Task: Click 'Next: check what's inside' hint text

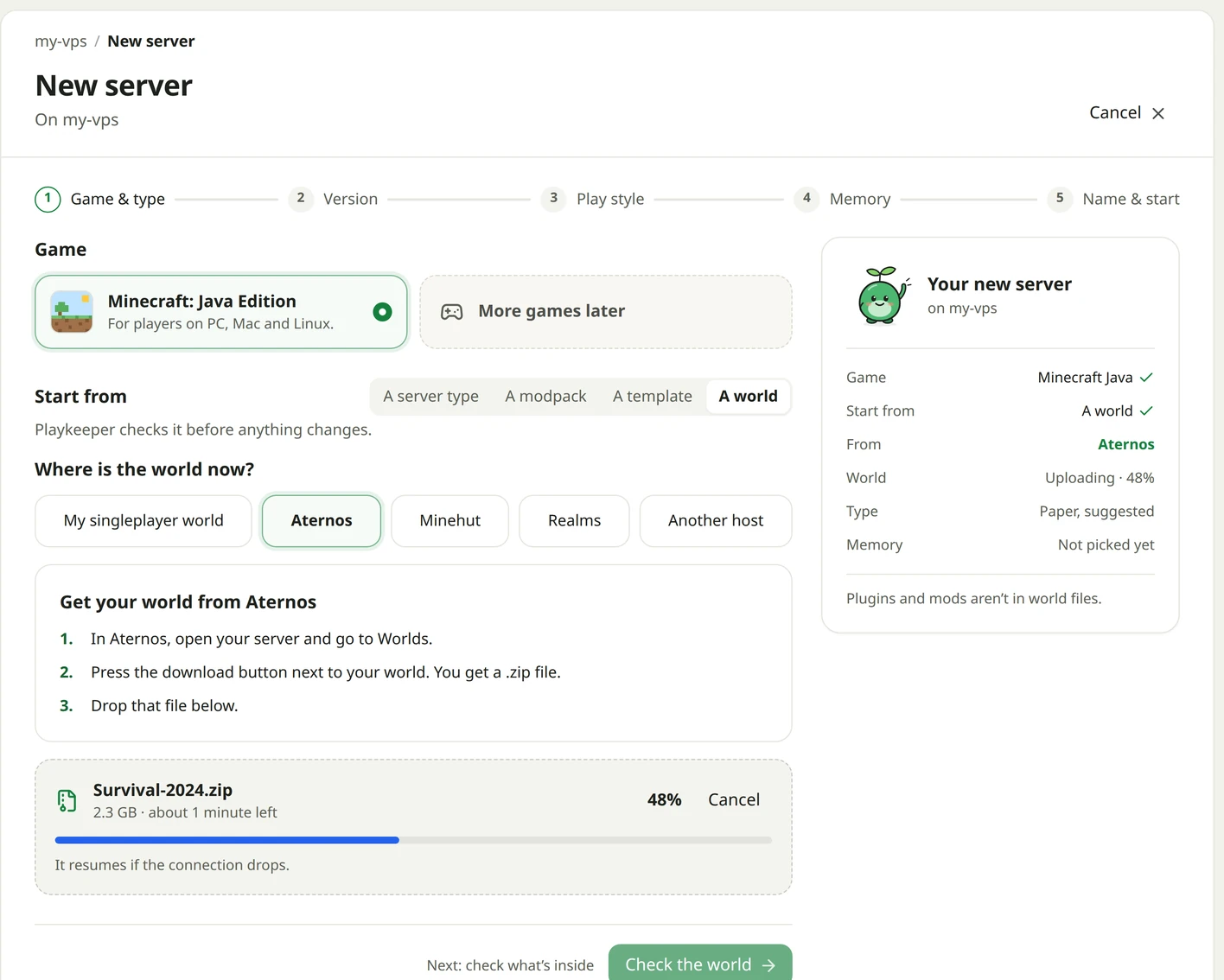Action: tap(510, 965)
